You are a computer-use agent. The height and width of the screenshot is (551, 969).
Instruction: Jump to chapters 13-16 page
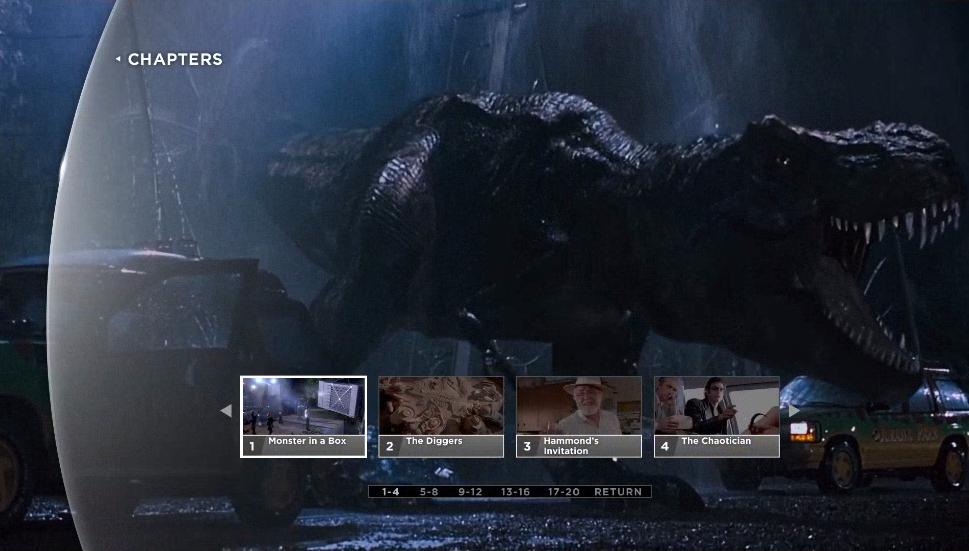tap(515, 492)
